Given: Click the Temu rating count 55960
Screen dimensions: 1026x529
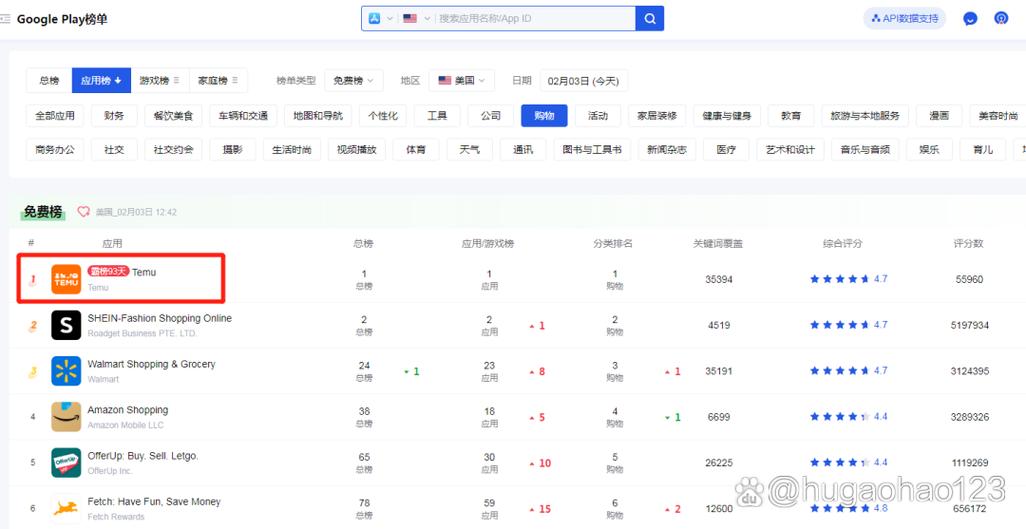Looking at the screenshot, I should click(969, 280).
